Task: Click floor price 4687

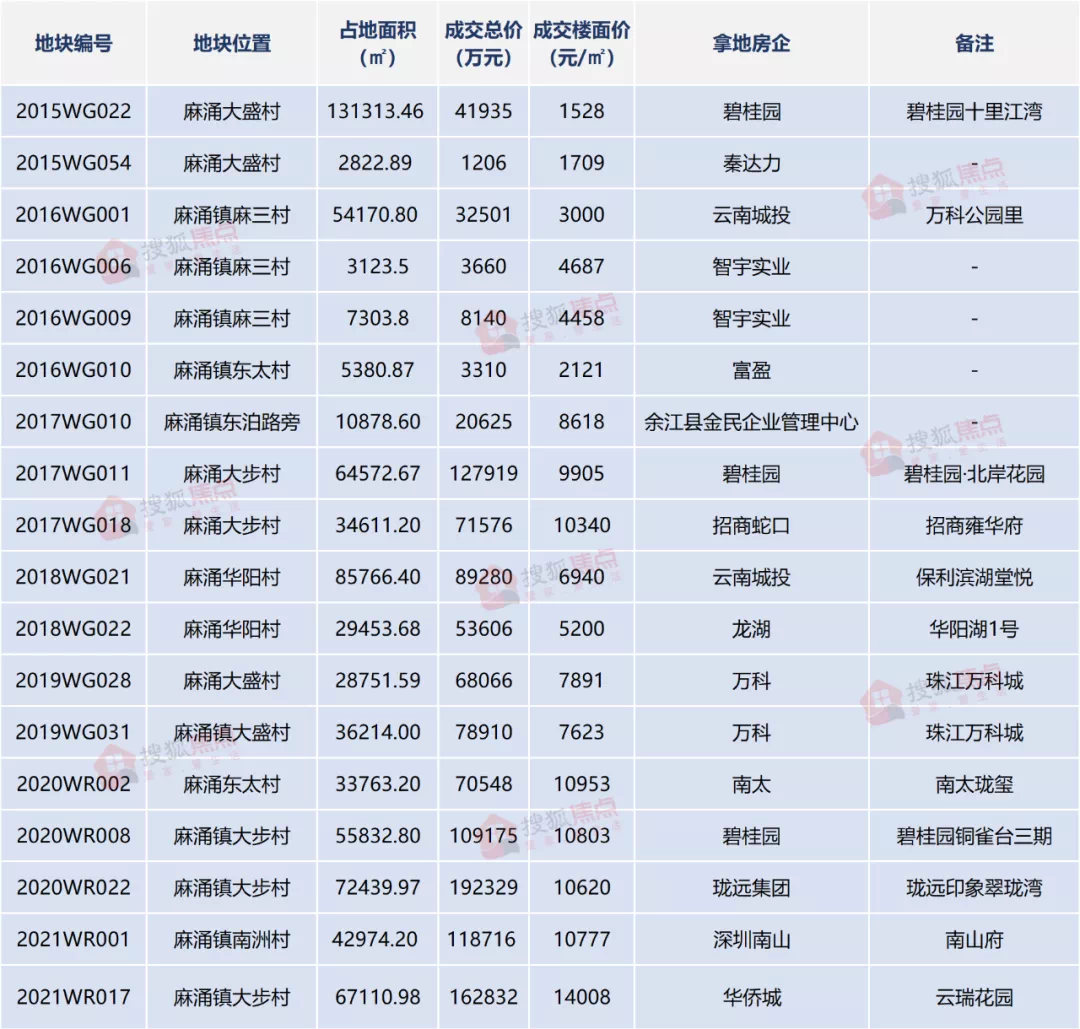Action: point(582,267)
